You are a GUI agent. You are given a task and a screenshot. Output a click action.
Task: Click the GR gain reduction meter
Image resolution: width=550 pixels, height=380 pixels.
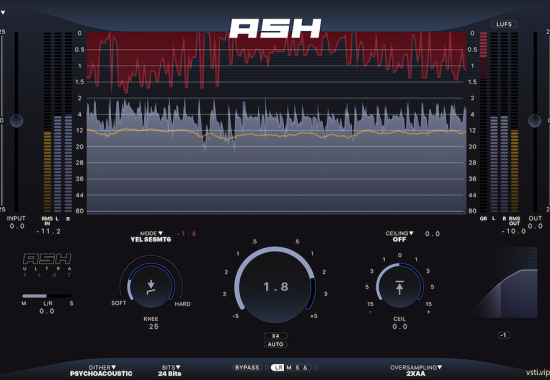[483, 122]
